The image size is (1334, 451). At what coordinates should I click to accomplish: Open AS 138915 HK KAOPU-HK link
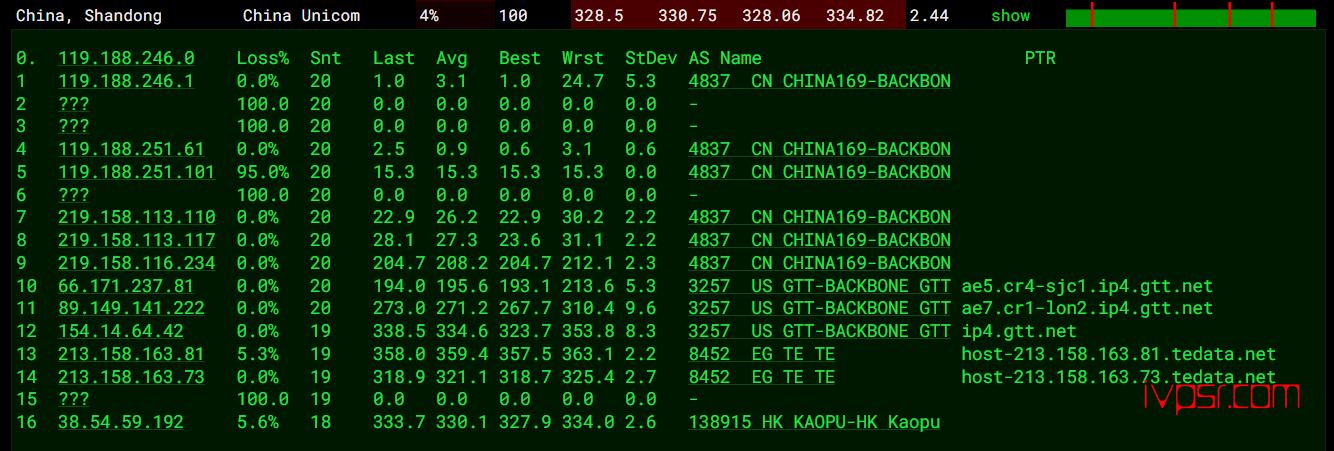pyautogui.click(x=814, y=422)
